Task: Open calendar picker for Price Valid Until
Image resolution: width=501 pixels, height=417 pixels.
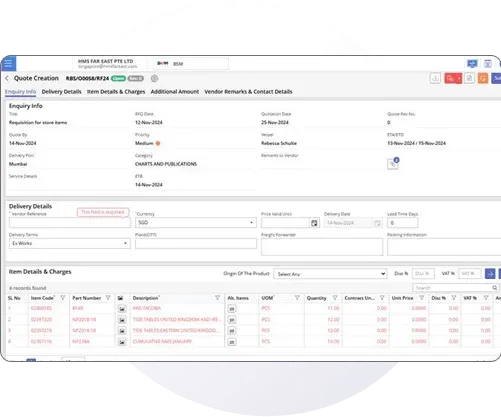Action: click(314, 223)
